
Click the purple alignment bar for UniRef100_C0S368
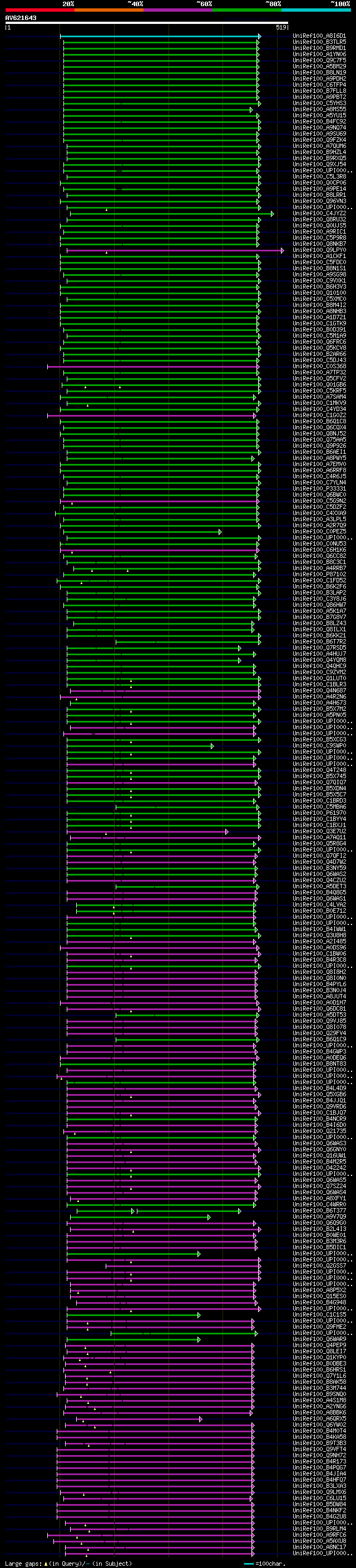(x=154, y=367)
